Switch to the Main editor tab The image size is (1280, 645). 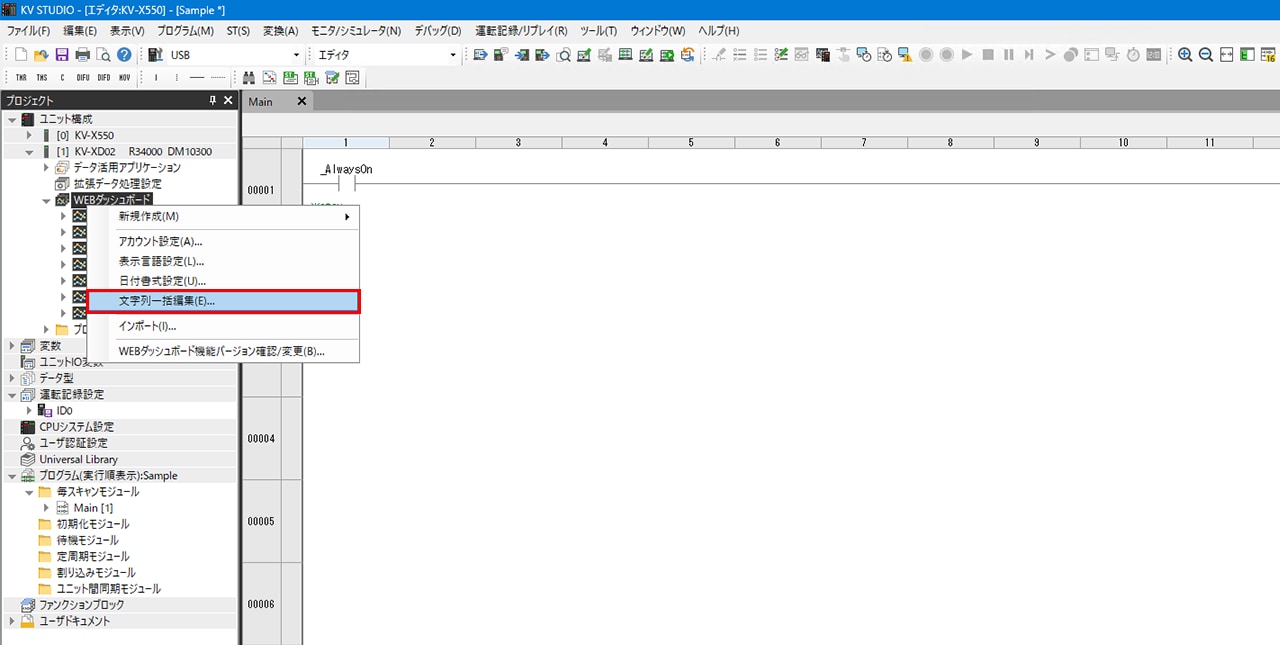[x=261, y=102]
